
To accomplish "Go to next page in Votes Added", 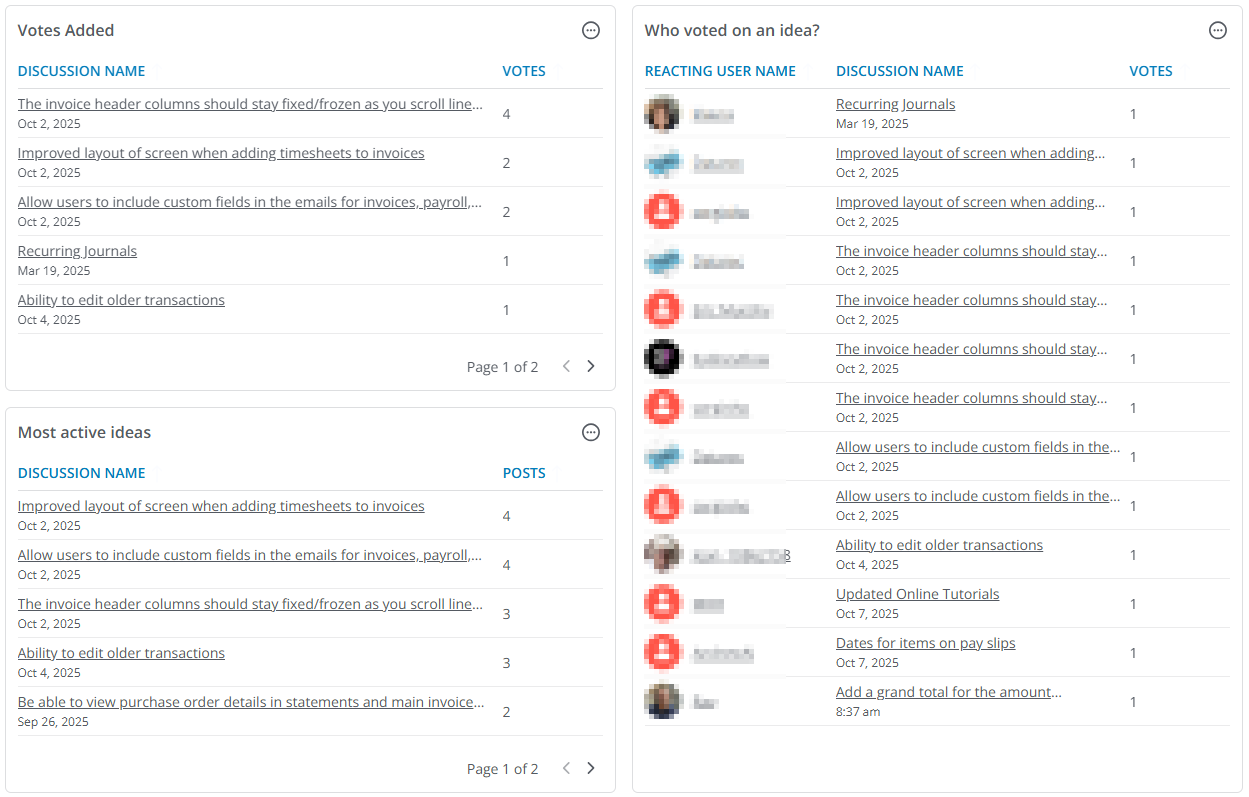I will point(591,366).
